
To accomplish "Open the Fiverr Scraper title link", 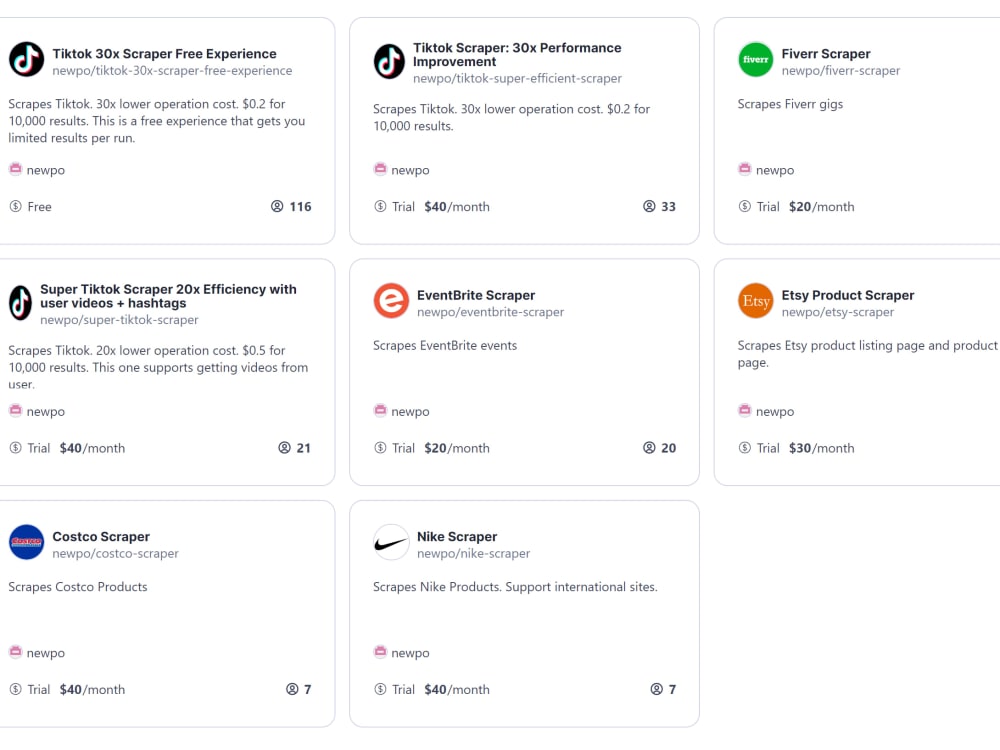I will pos(826,54).
